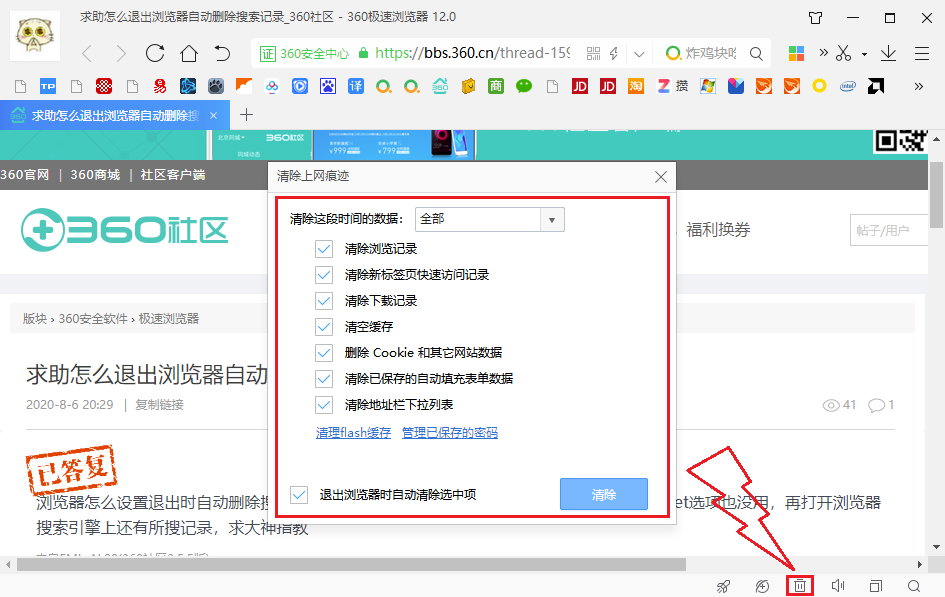Screen dimensions: 945x597
Task: Toggle 退出浏览器时自动清除选中项 option
Action: point(297,493)
